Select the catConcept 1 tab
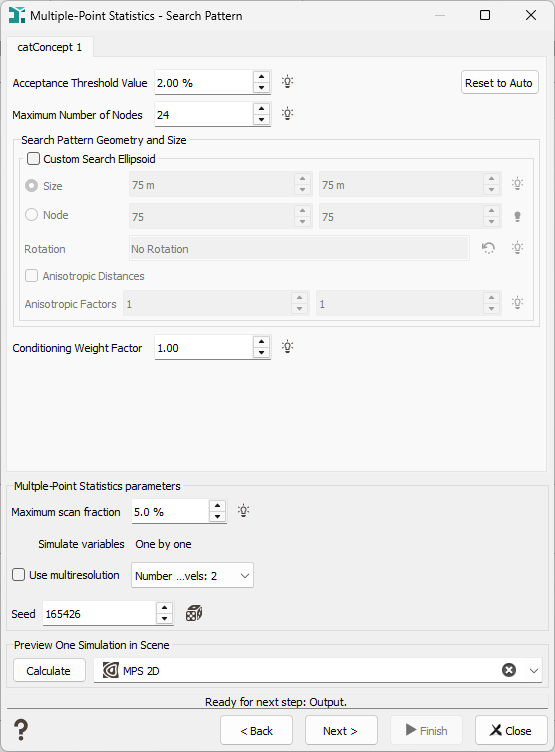 (x=49, y=47)
